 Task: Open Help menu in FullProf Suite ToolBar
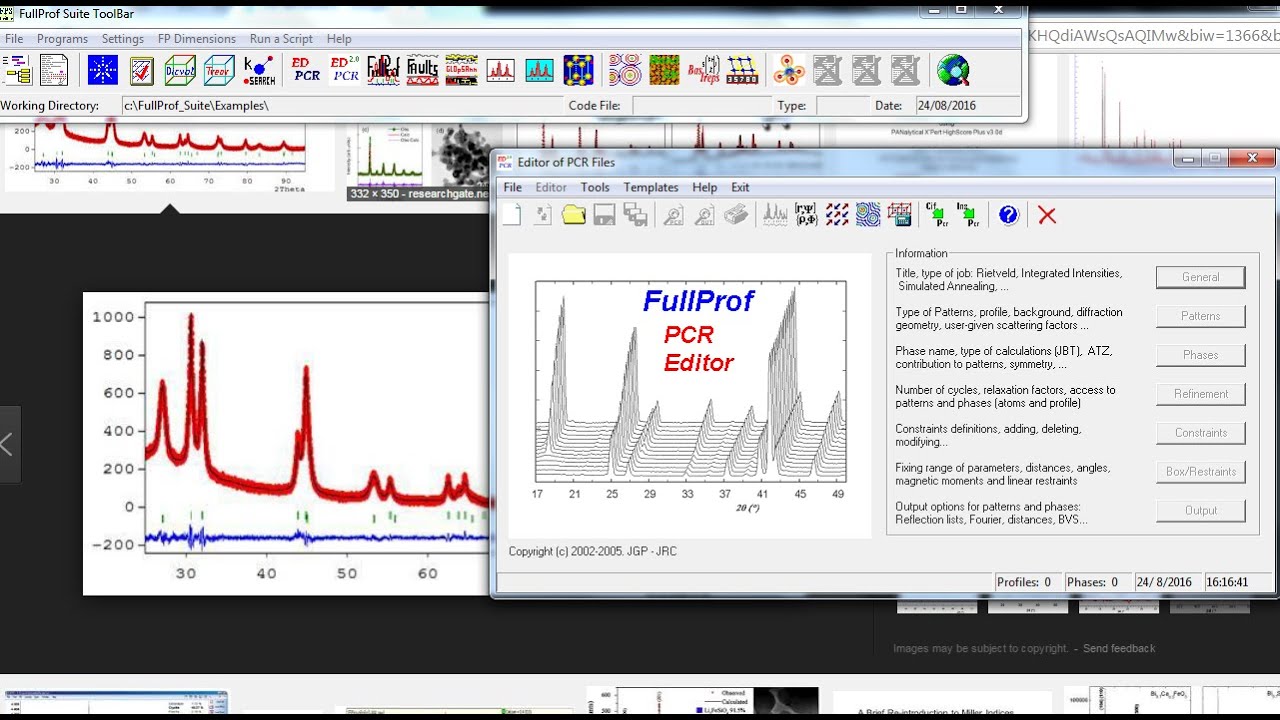click(x=339, y=39)
